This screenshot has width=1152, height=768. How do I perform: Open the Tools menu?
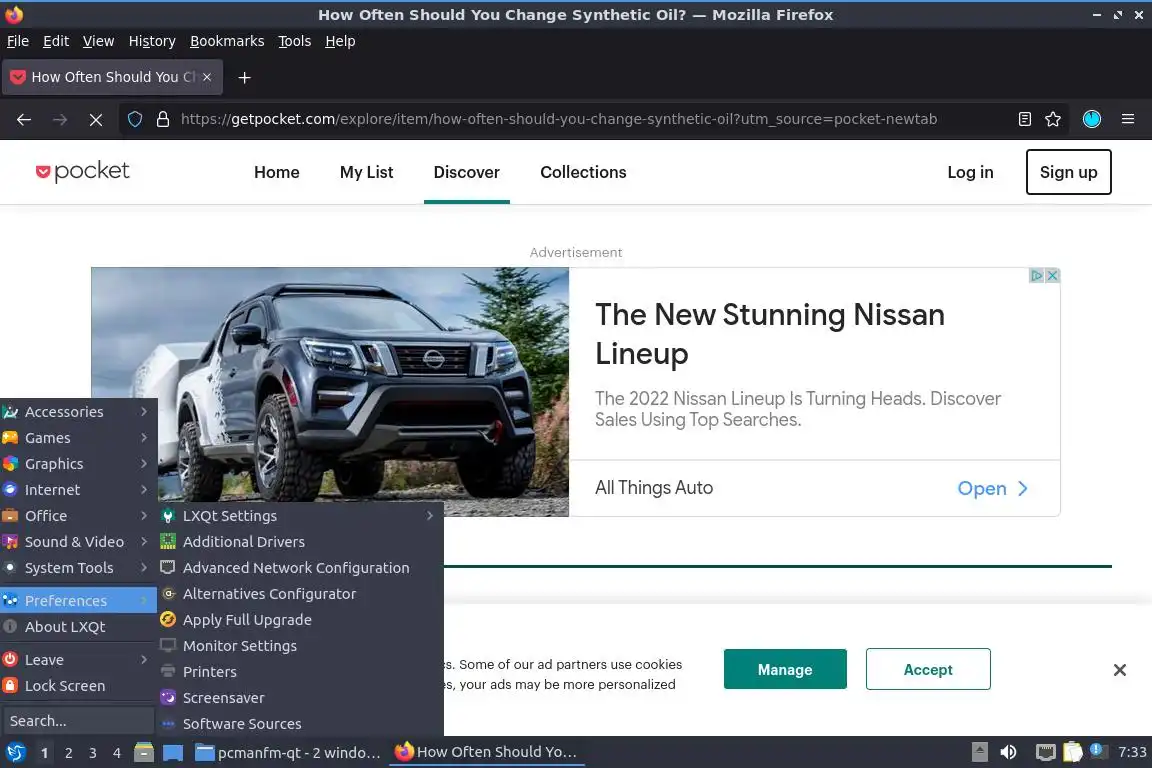point(295,41)
